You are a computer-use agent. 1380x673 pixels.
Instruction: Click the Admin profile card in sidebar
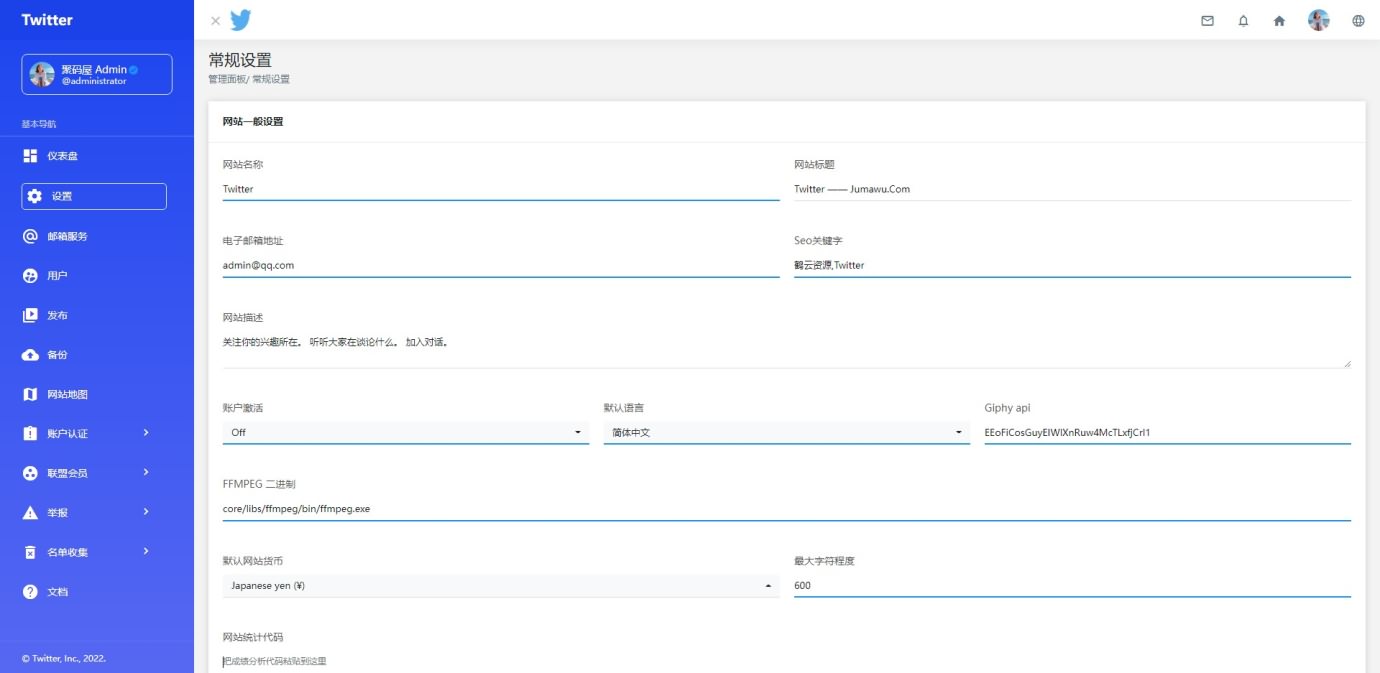[97, 74]
